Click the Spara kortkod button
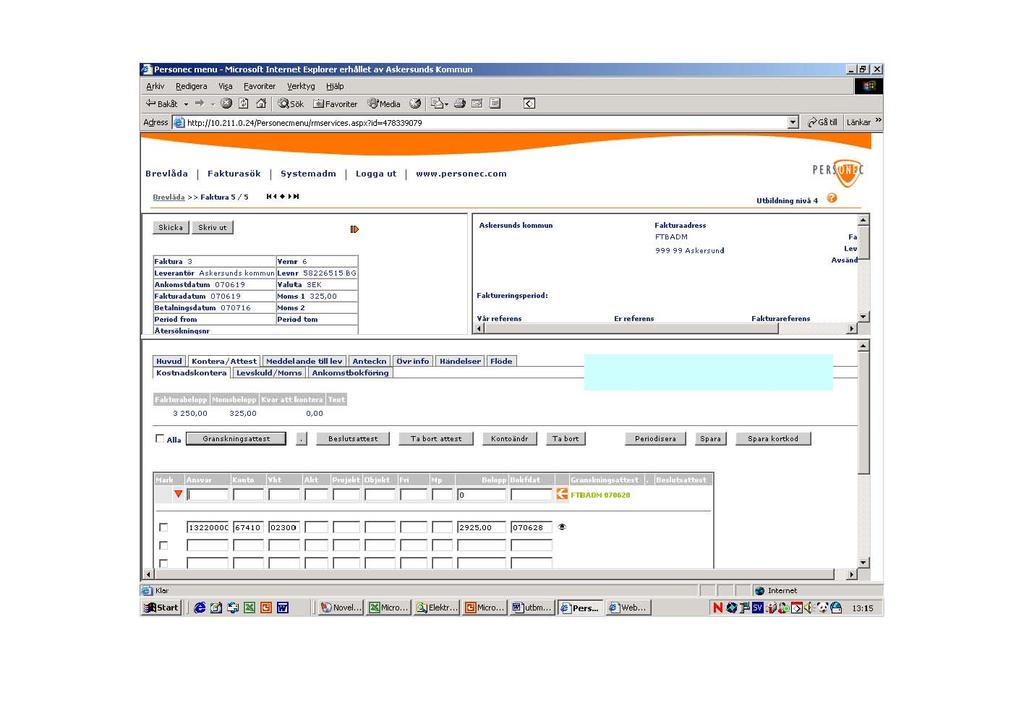 click(x=773, y=439)
